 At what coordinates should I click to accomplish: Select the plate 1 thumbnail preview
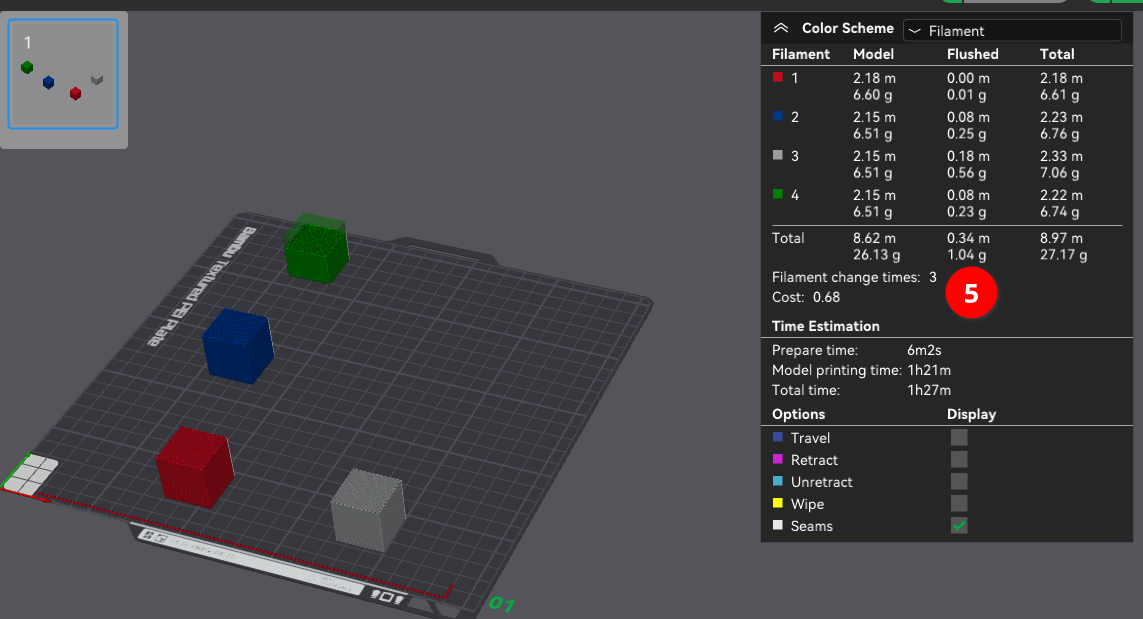[x=63, y=76]
